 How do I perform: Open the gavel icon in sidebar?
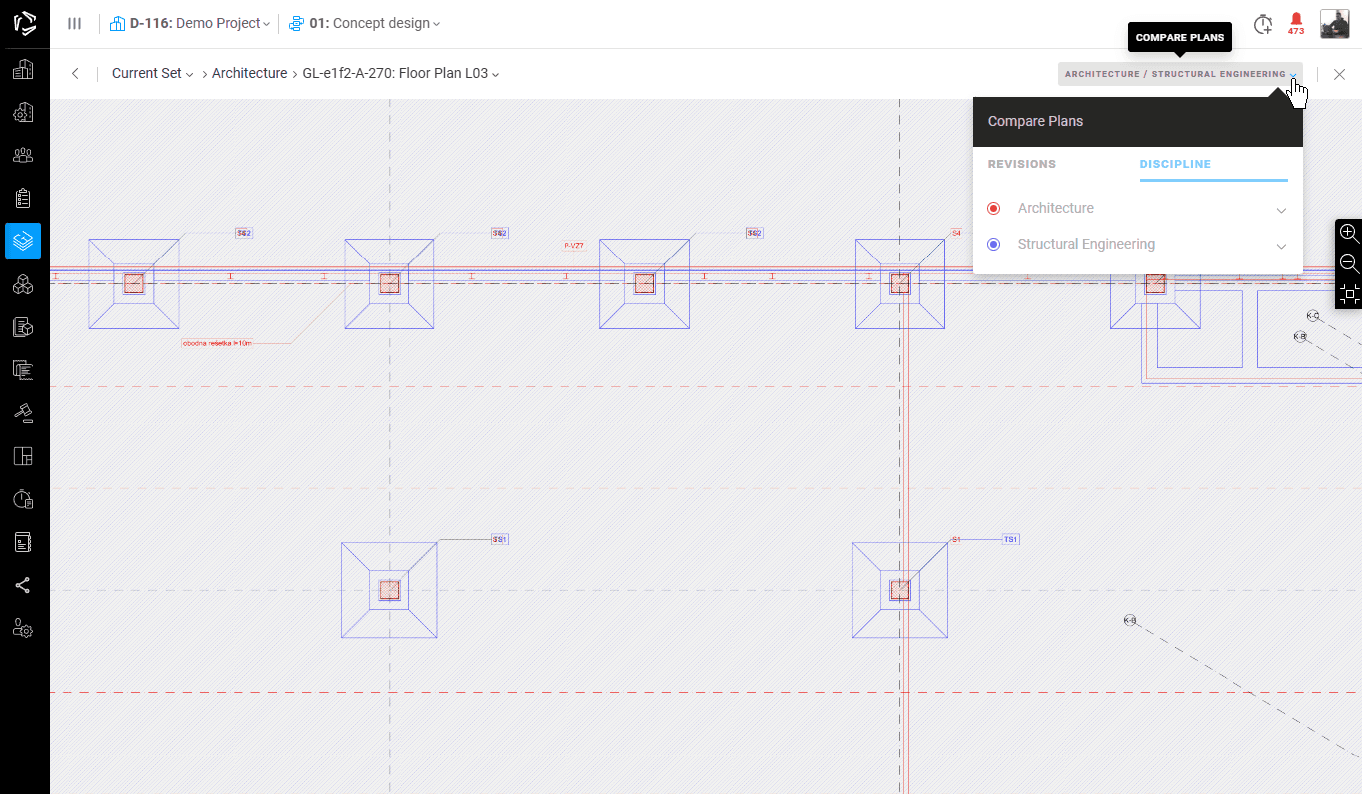tap(23, 412)
